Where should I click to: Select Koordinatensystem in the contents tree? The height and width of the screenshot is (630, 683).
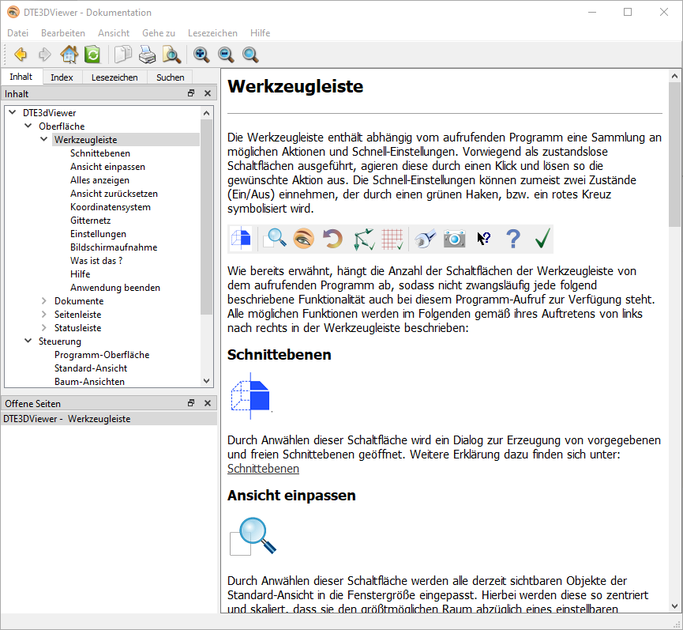click(110, 207)
